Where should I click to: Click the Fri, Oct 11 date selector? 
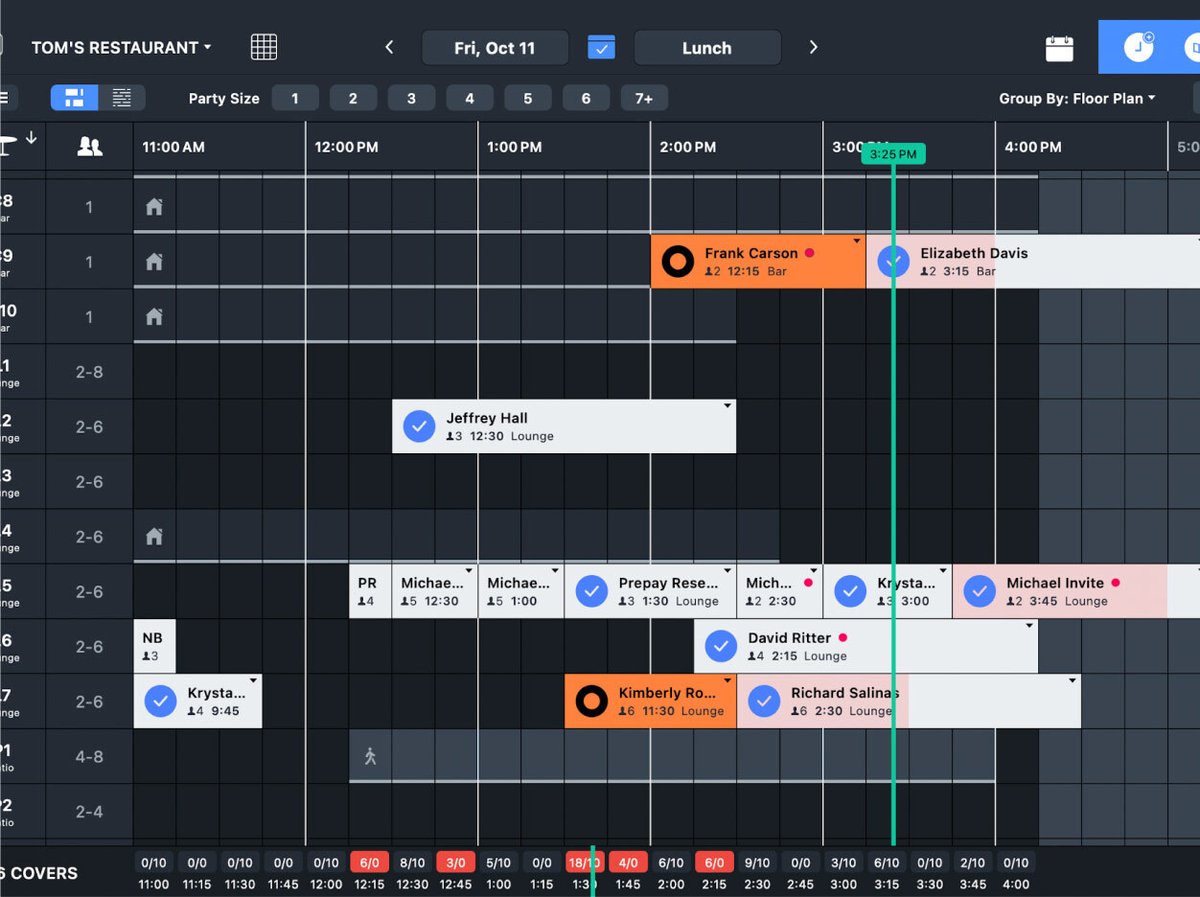[494, 47]
